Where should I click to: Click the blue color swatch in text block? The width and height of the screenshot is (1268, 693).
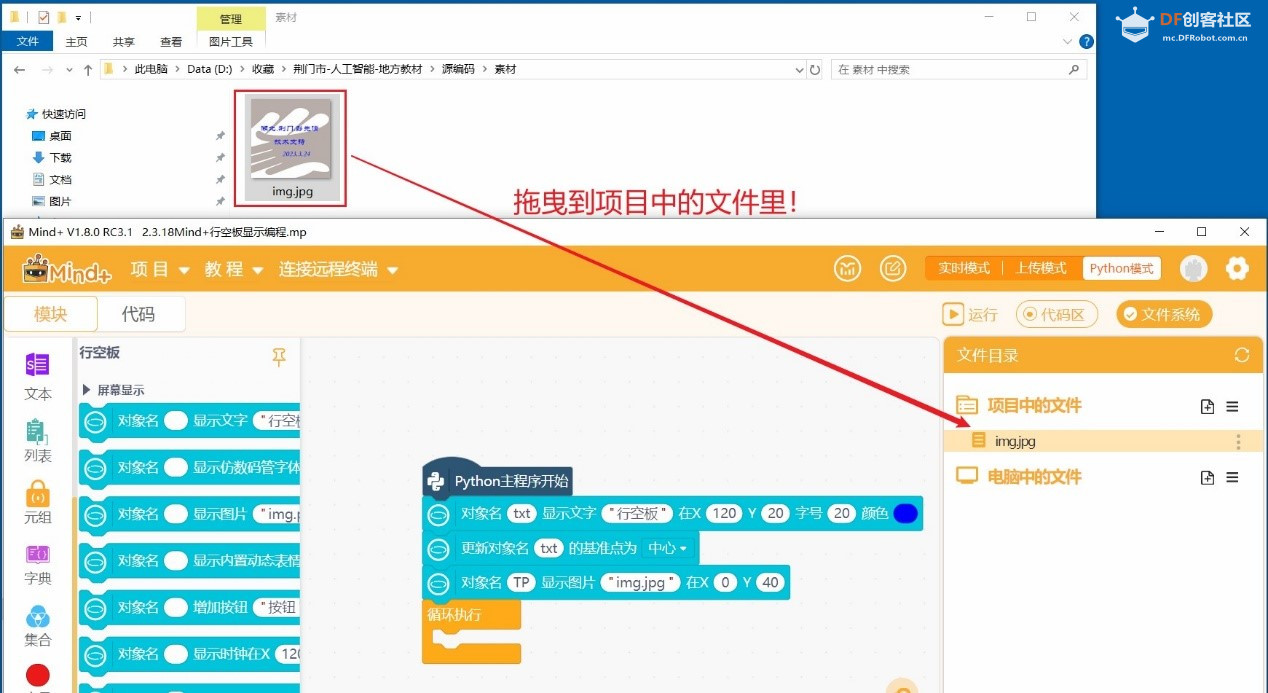tap(905, 513)
